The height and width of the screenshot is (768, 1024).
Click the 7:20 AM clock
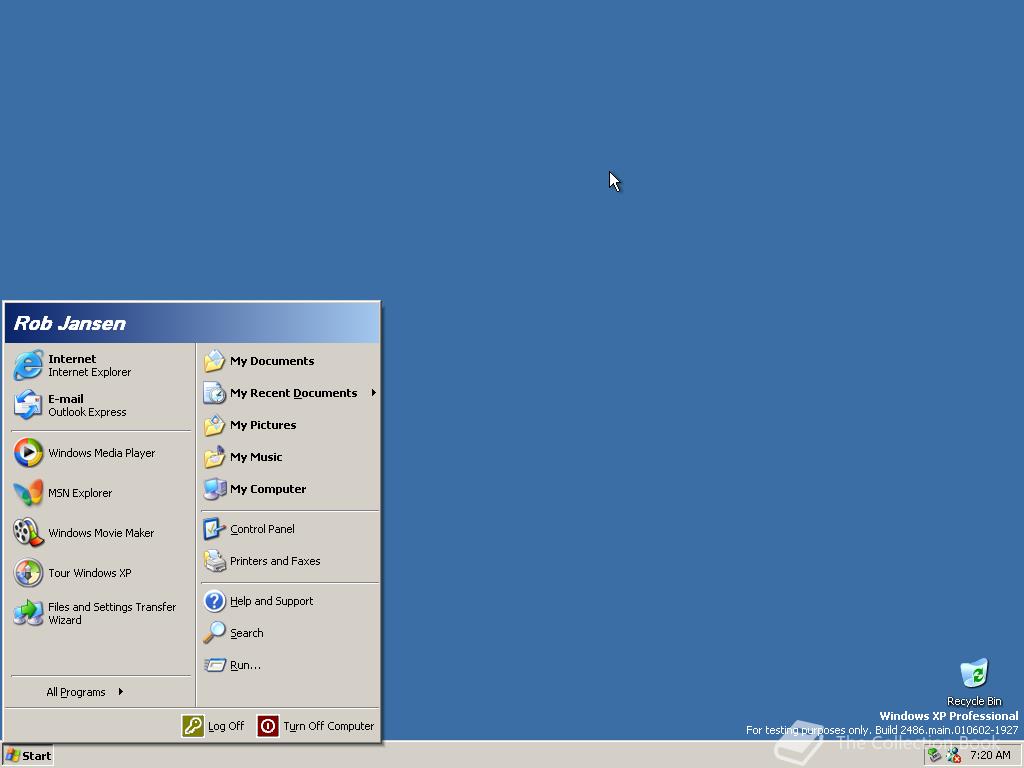coord(990,755)
